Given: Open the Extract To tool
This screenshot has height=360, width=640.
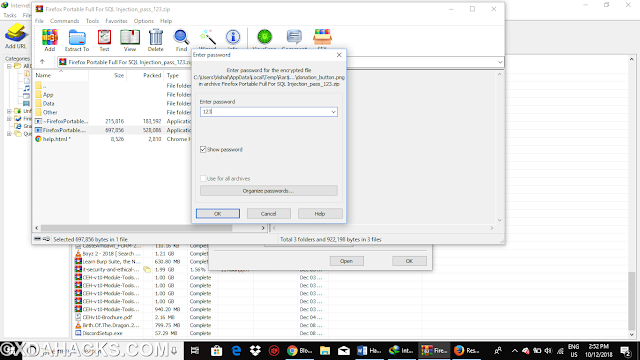Looking at the screenshot, I should pyautogui.click(x=77, y=40).
